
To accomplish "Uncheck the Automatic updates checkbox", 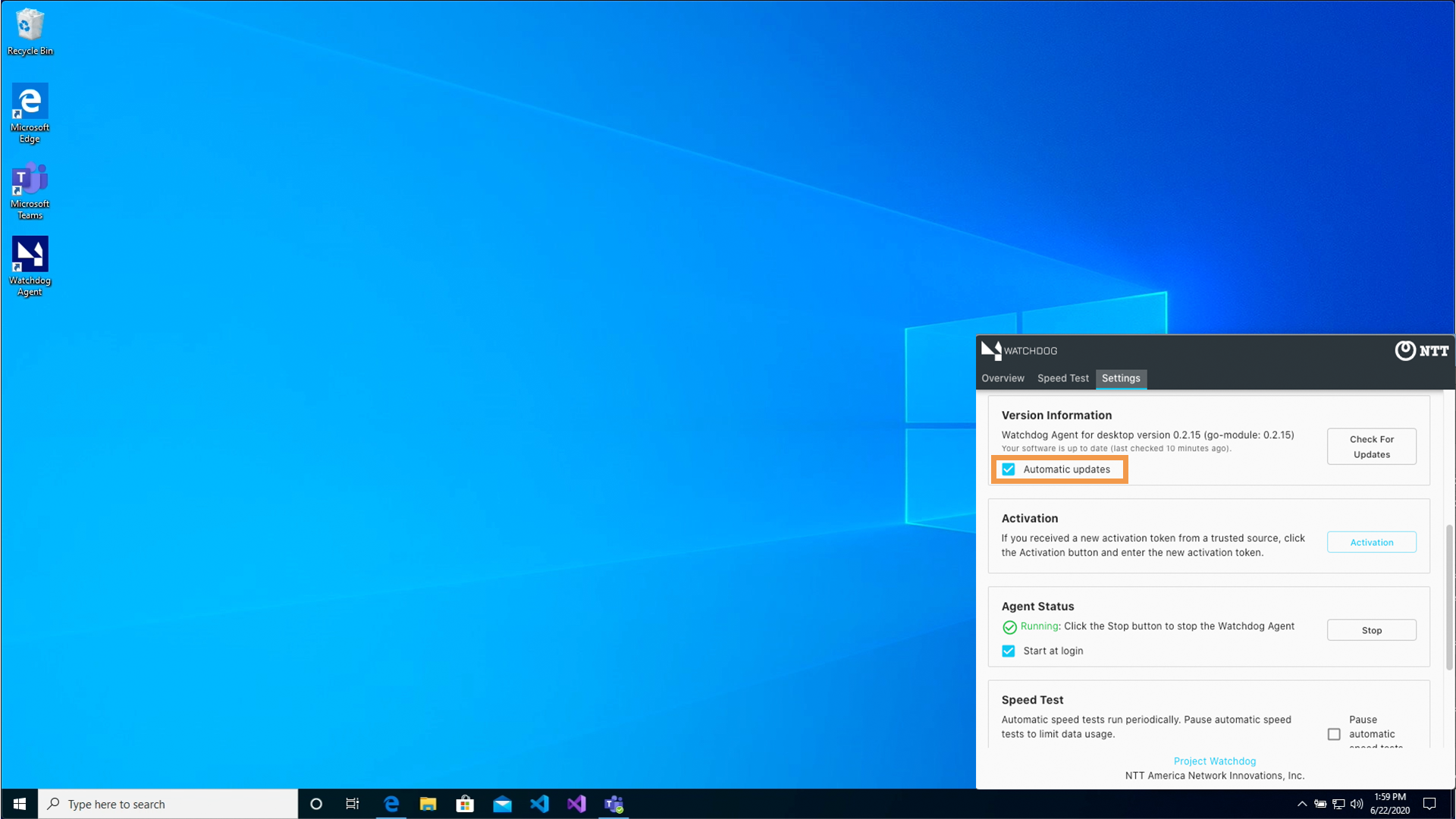I will click(x=1009, y=469).
